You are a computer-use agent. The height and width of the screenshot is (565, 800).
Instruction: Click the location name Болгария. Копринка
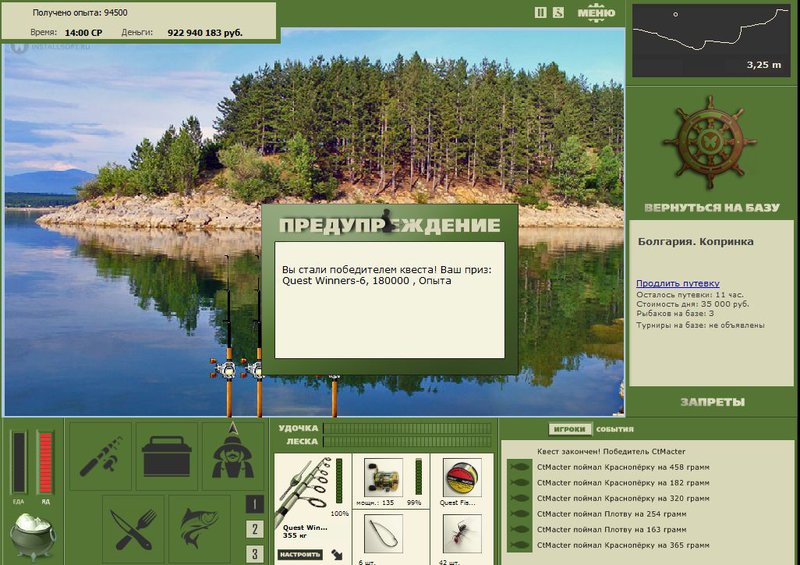[695, 241]
